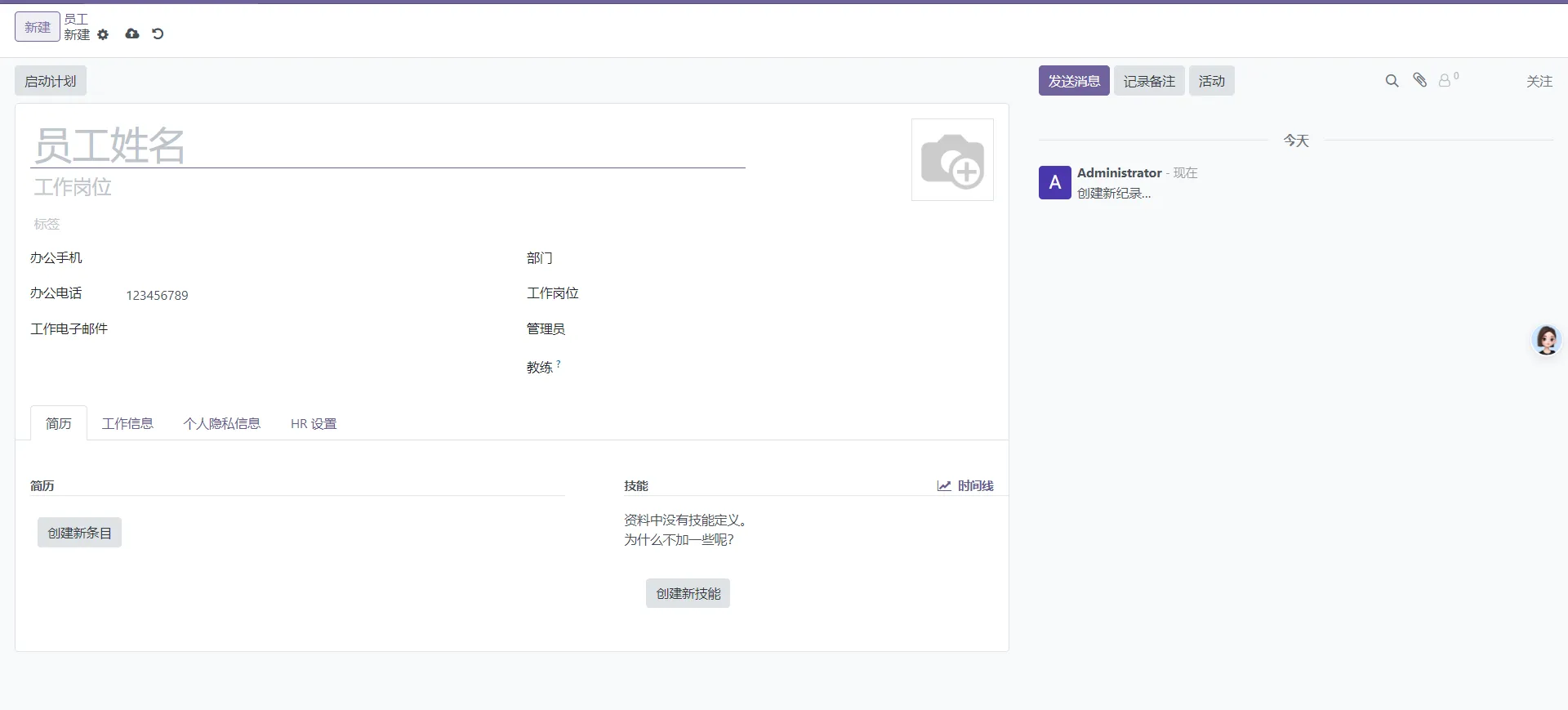Click 创建新条目 button
This screenshot has height=710, width=1568.
(x=79, y=533)
